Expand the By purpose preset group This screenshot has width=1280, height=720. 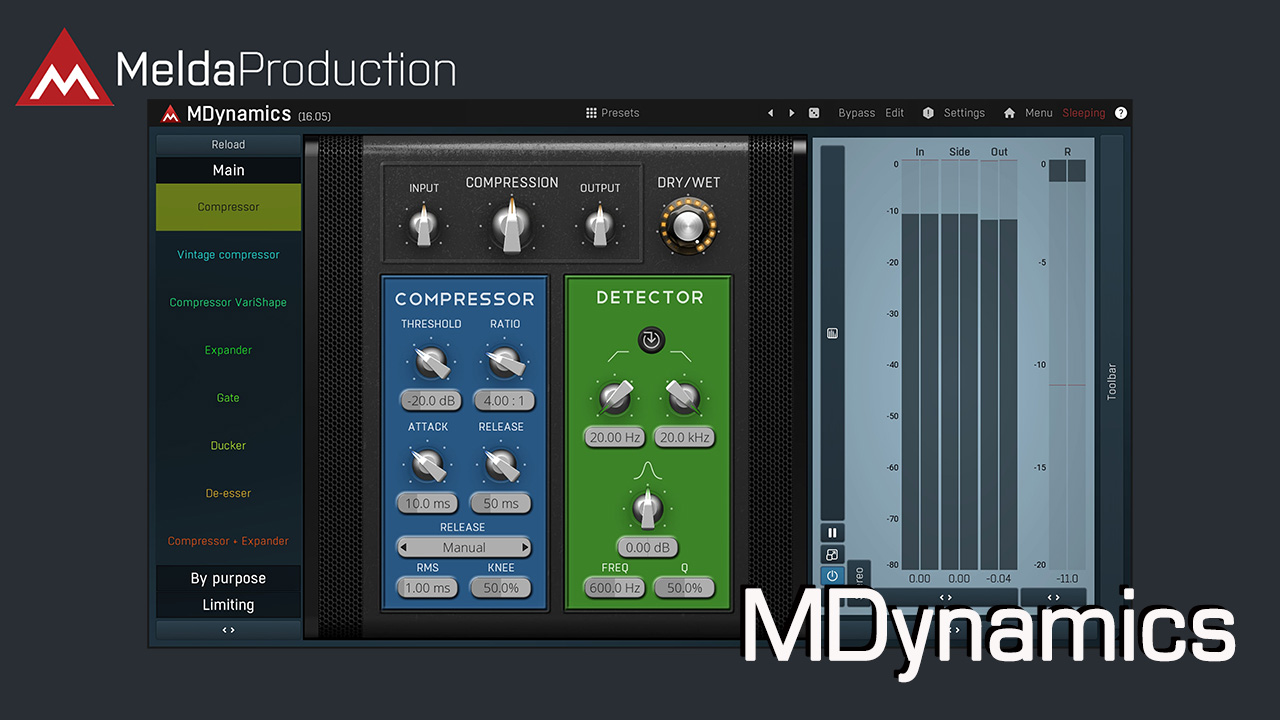click(228, 578)
